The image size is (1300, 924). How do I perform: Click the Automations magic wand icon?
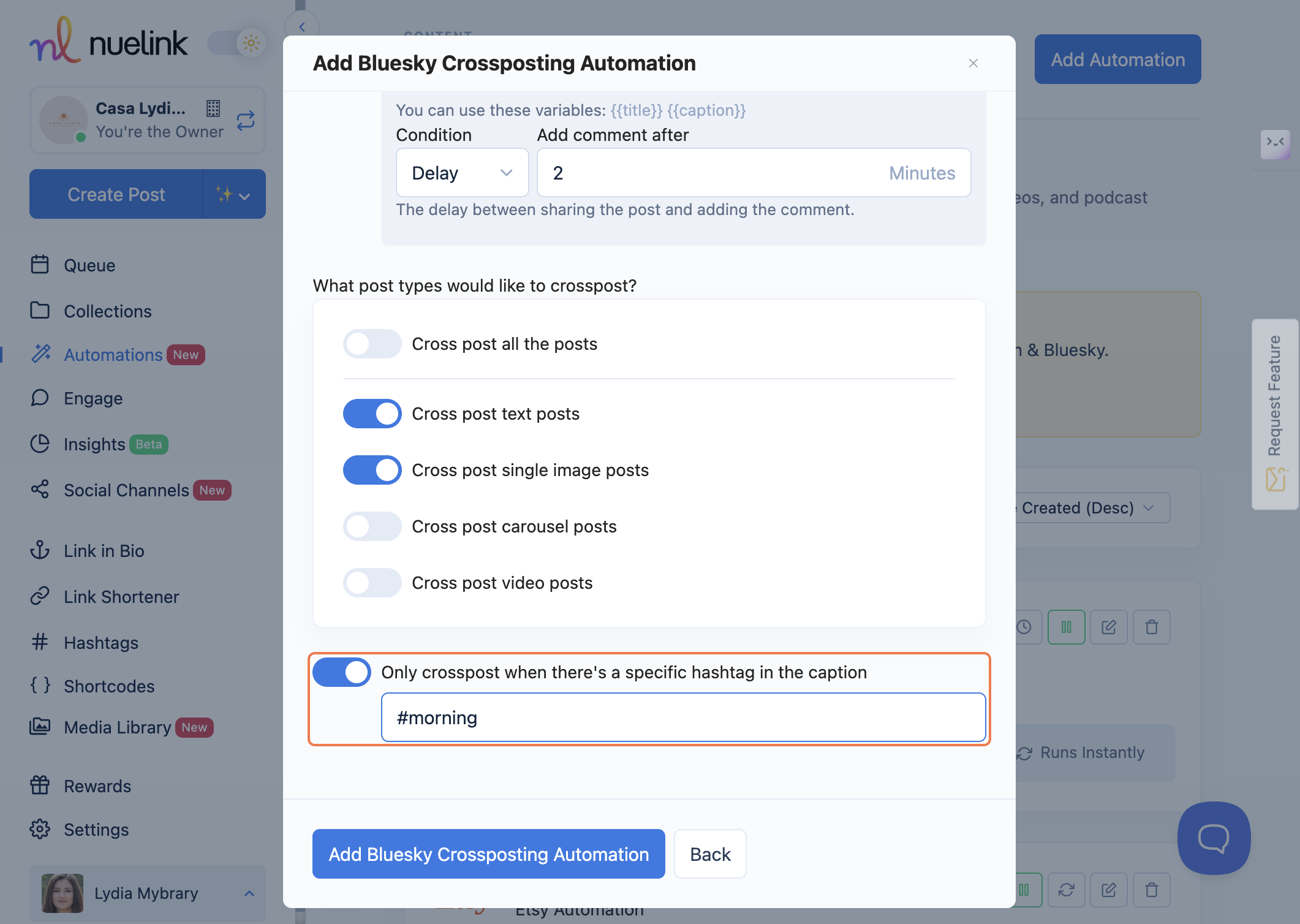42,353
